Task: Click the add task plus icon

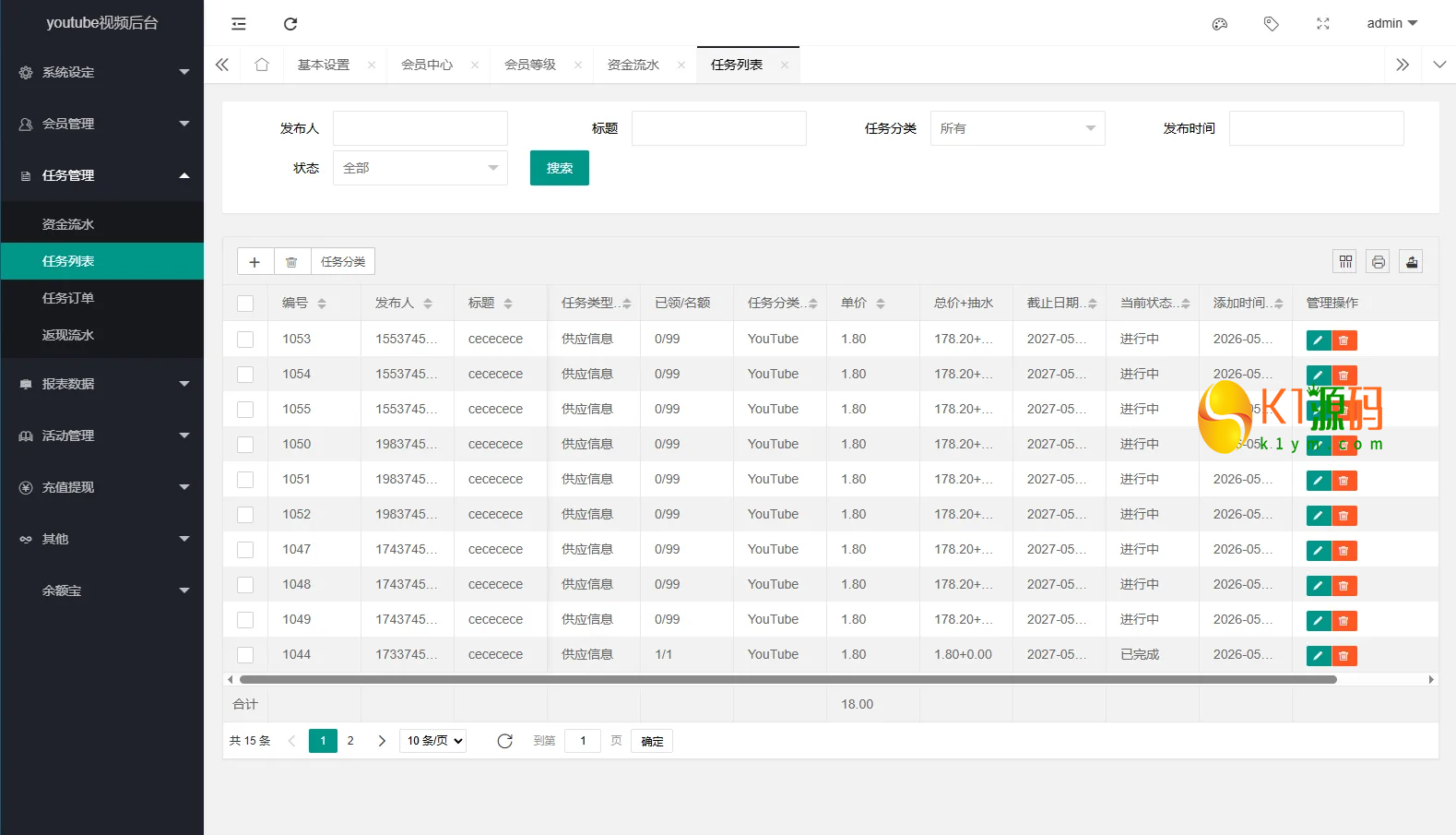Action: 255,262
